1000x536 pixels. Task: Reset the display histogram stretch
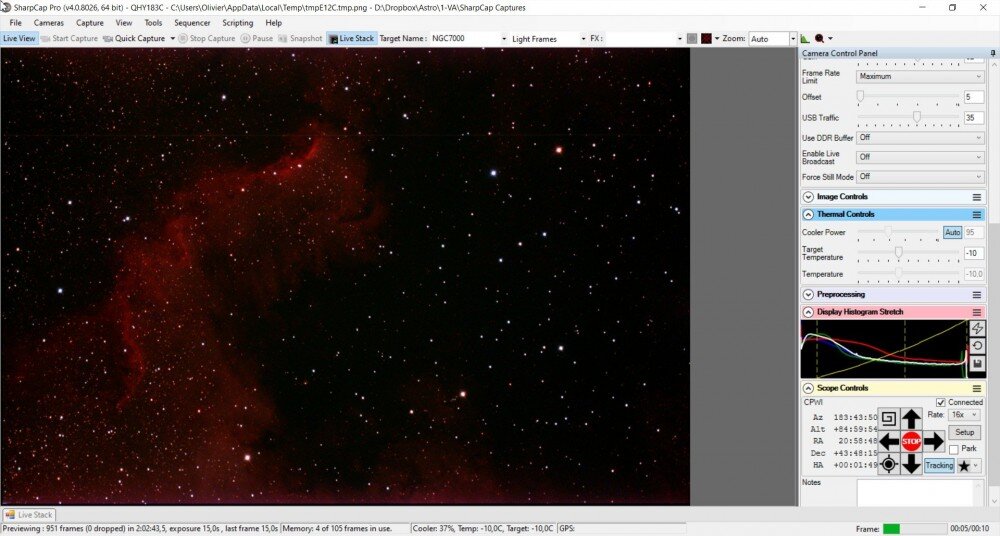[x=977, y=346]
